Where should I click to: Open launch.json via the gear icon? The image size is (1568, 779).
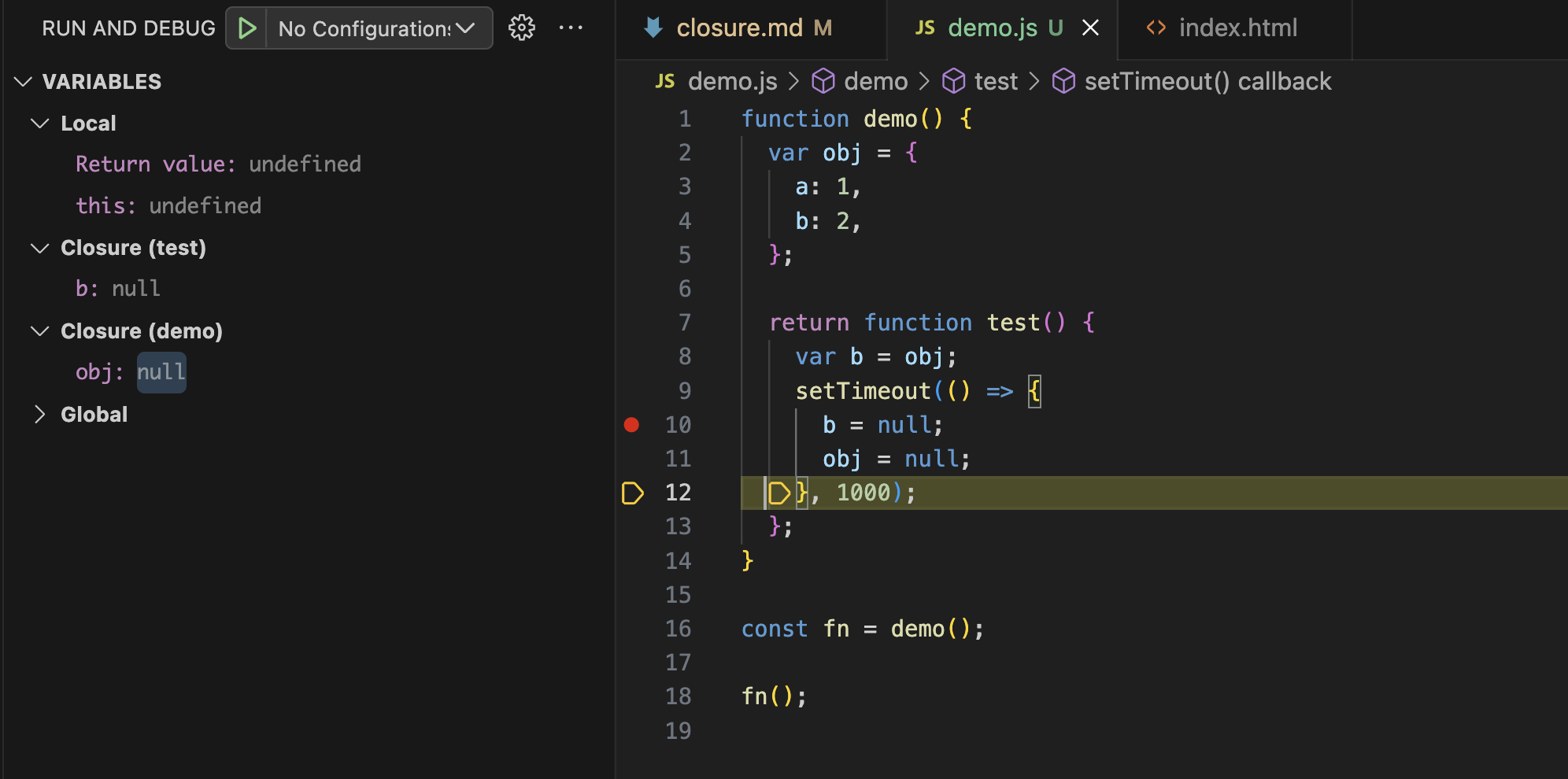521,28
